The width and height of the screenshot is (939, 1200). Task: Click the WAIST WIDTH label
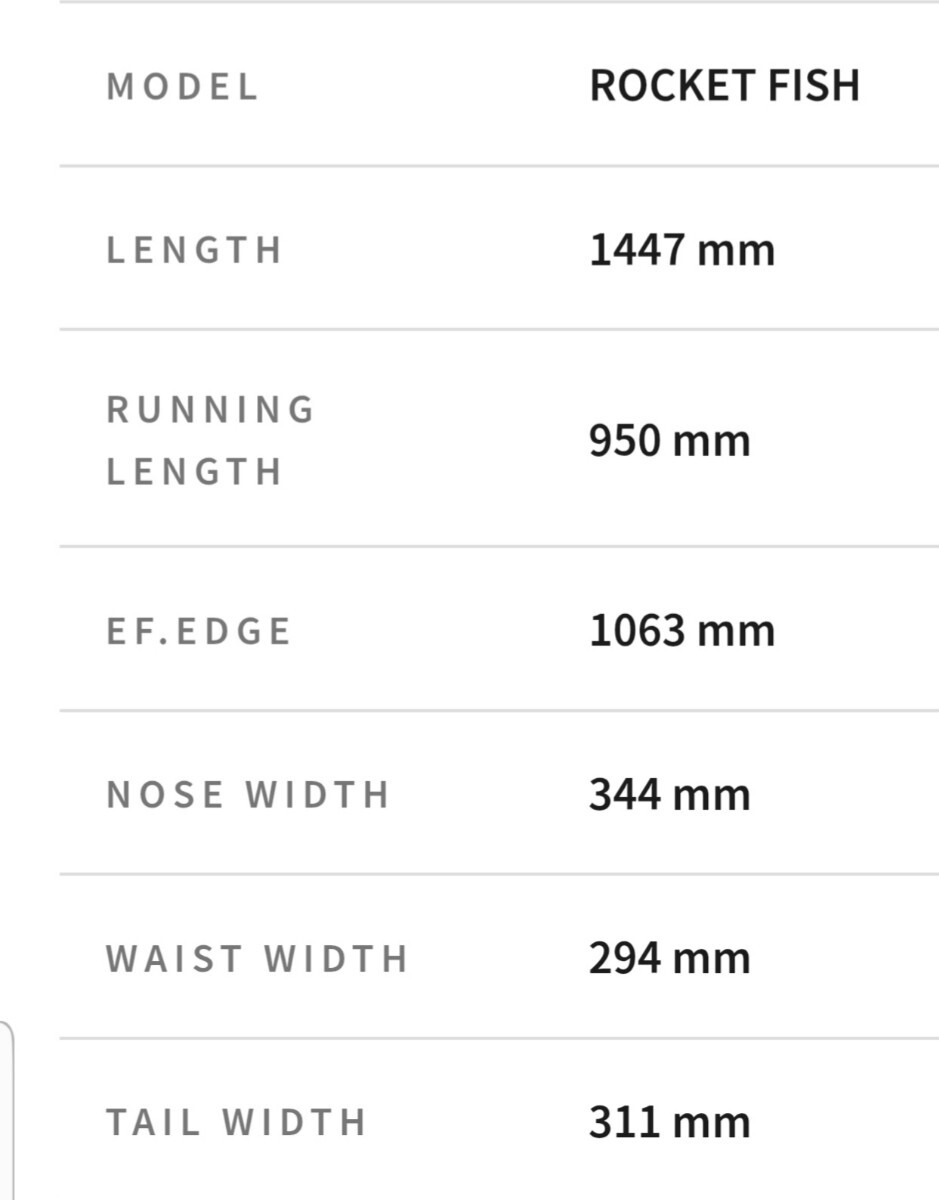(257, 958)
